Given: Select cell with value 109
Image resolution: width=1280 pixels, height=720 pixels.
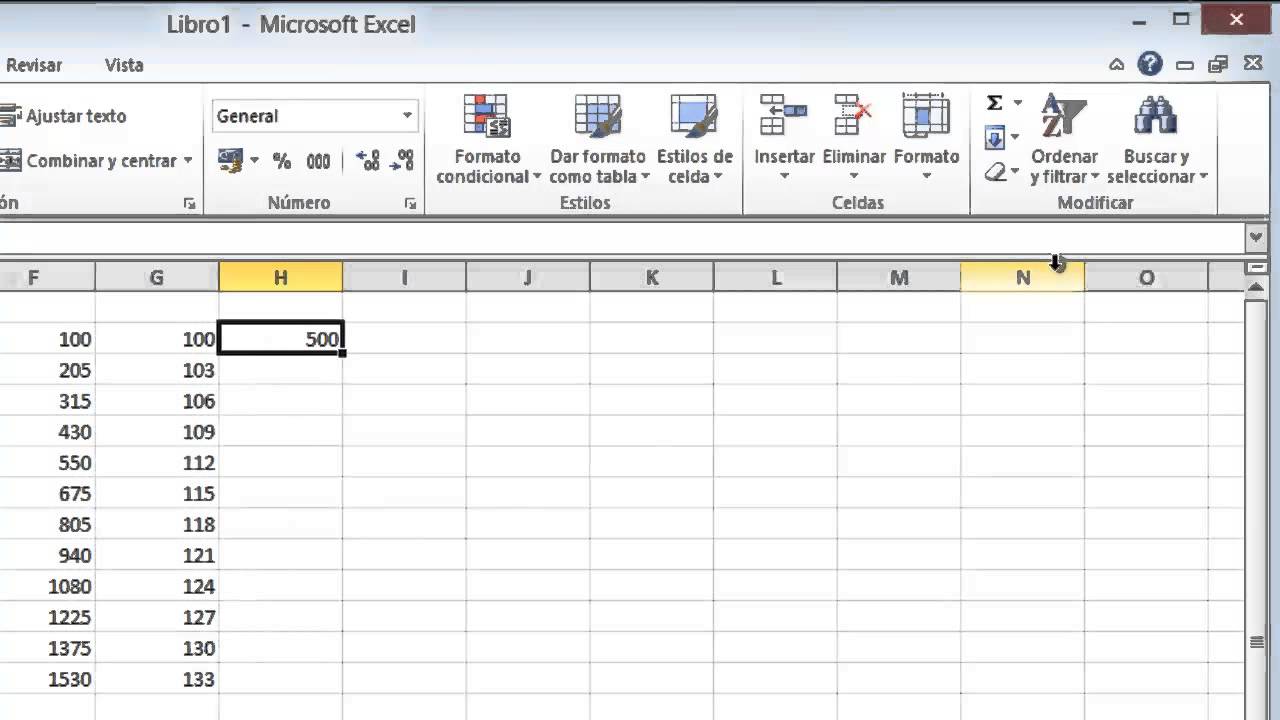Looking at the screenshot, I should pos(157,432).
